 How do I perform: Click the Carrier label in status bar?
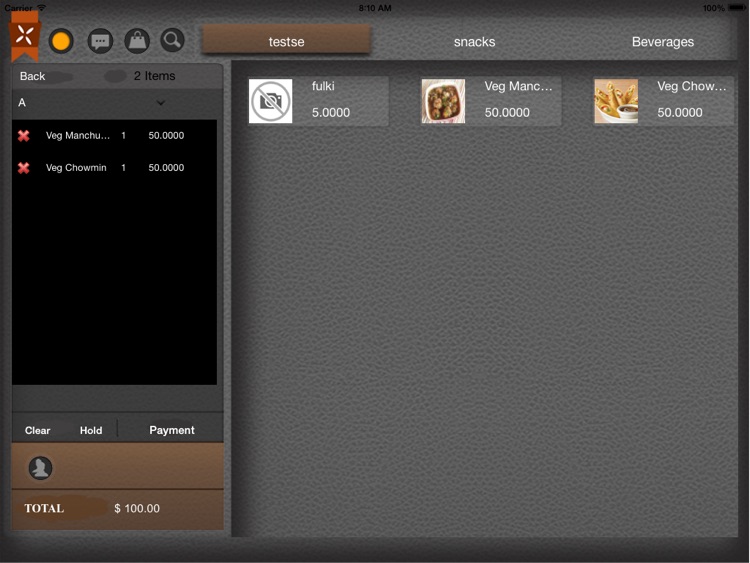pos(19,8)
